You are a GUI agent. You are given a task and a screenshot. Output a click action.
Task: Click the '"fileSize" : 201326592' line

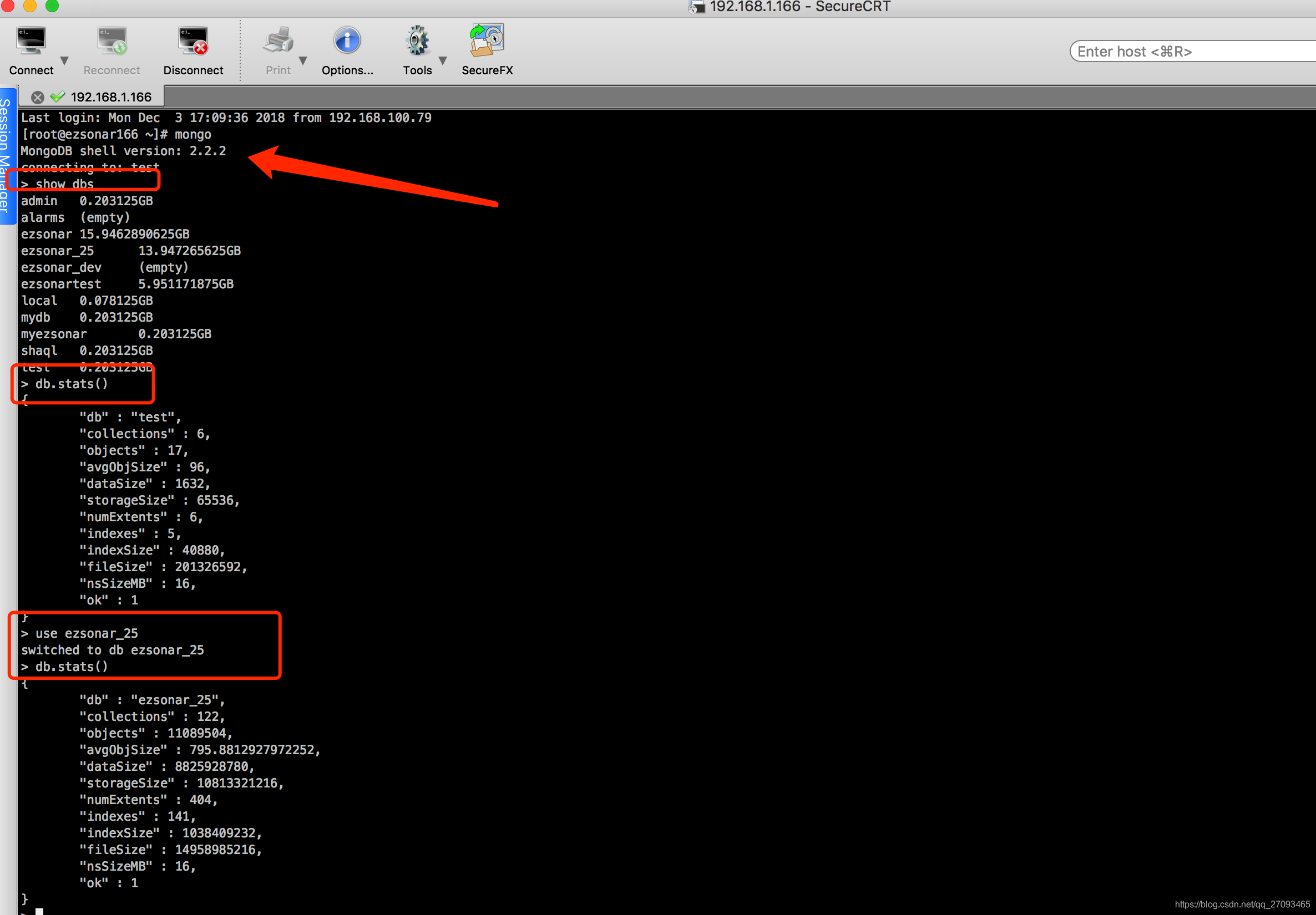coord(163,567)
